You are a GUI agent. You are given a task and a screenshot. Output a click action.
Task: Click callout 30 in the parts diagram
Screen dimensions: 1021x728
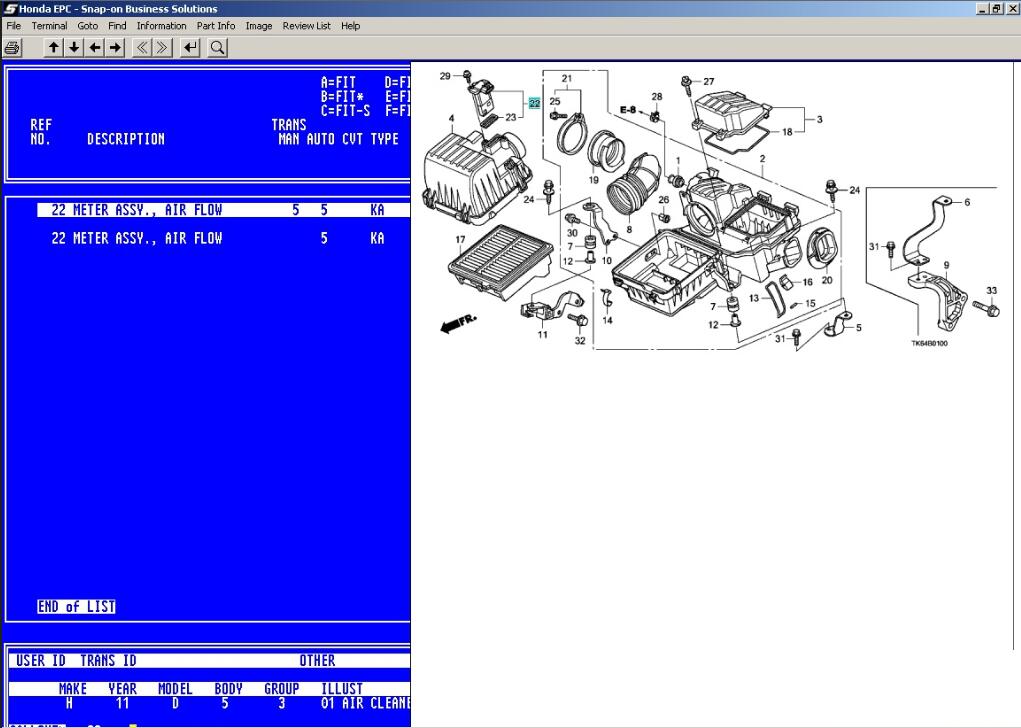coord(572,233)
